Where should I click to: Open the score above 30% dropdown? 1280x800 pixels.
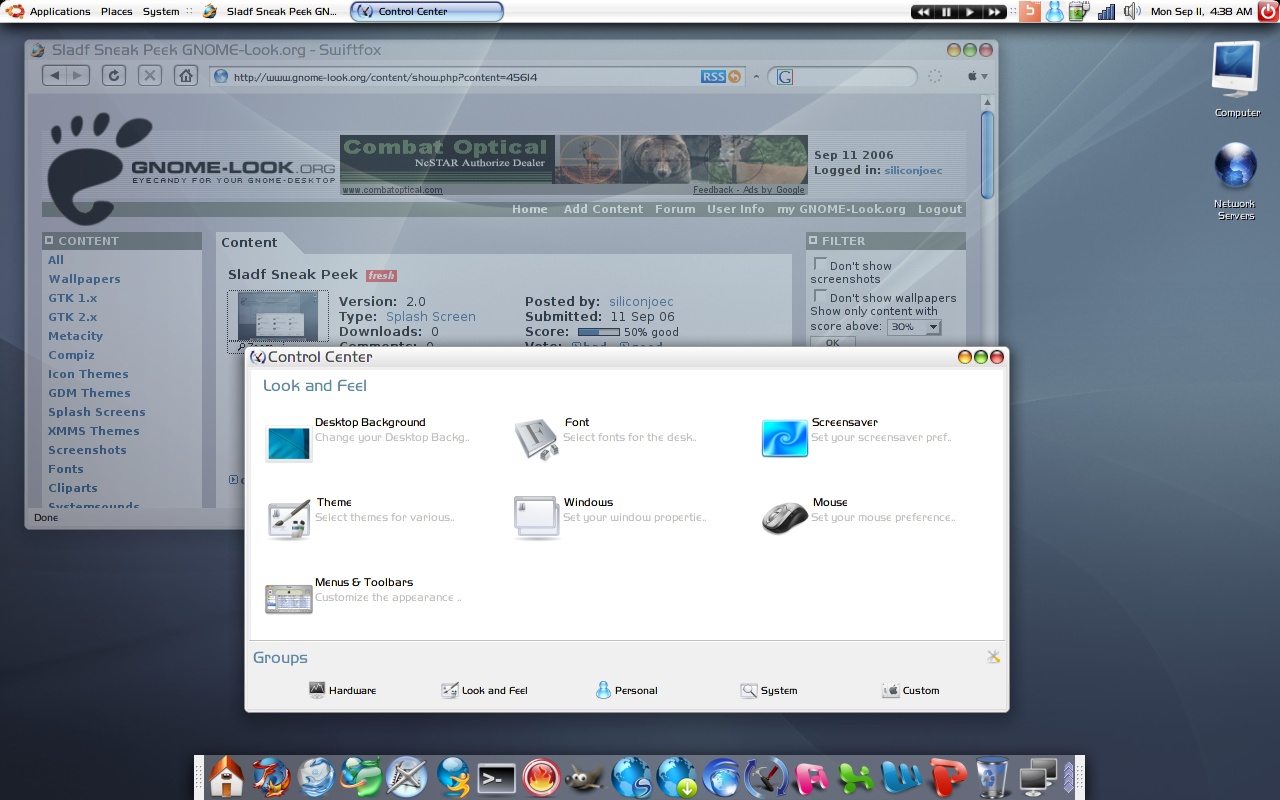(x=914, y=327)
